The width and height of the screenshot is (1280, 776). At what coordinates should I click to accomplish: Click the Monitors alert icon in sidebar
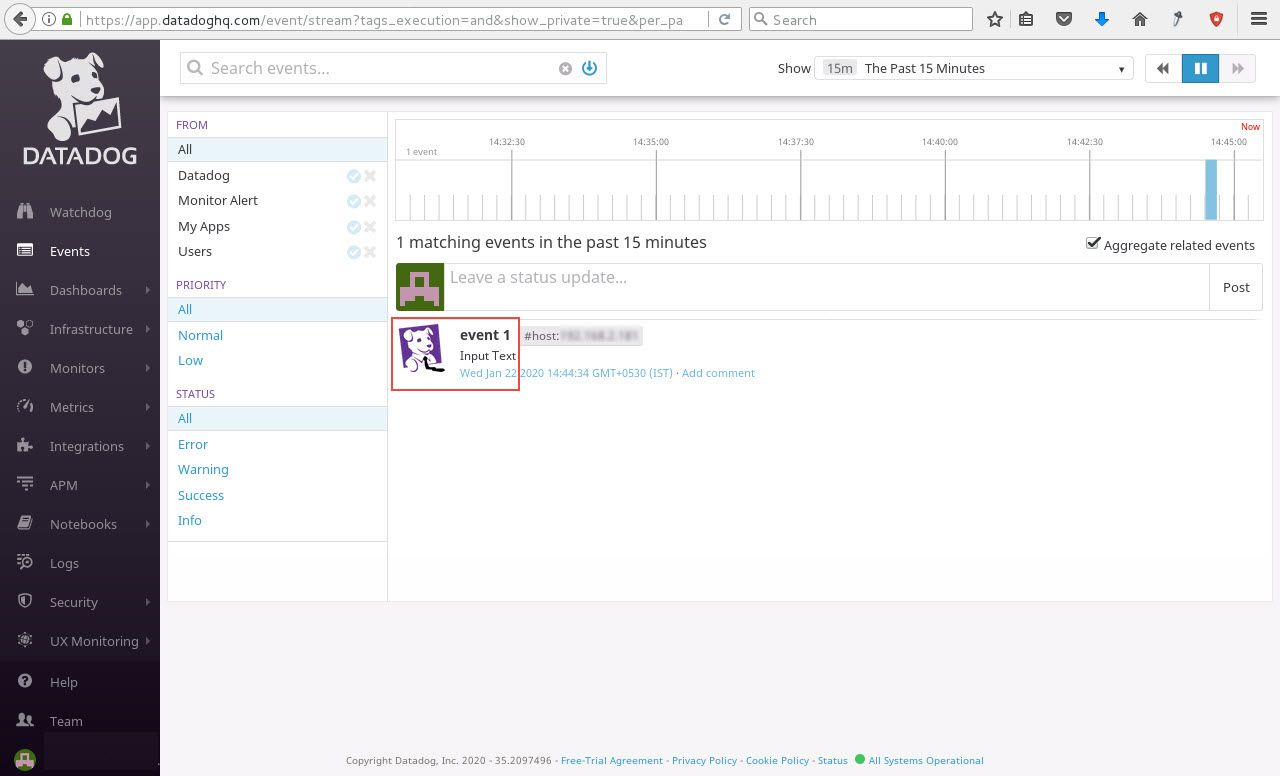pos(25,368)
